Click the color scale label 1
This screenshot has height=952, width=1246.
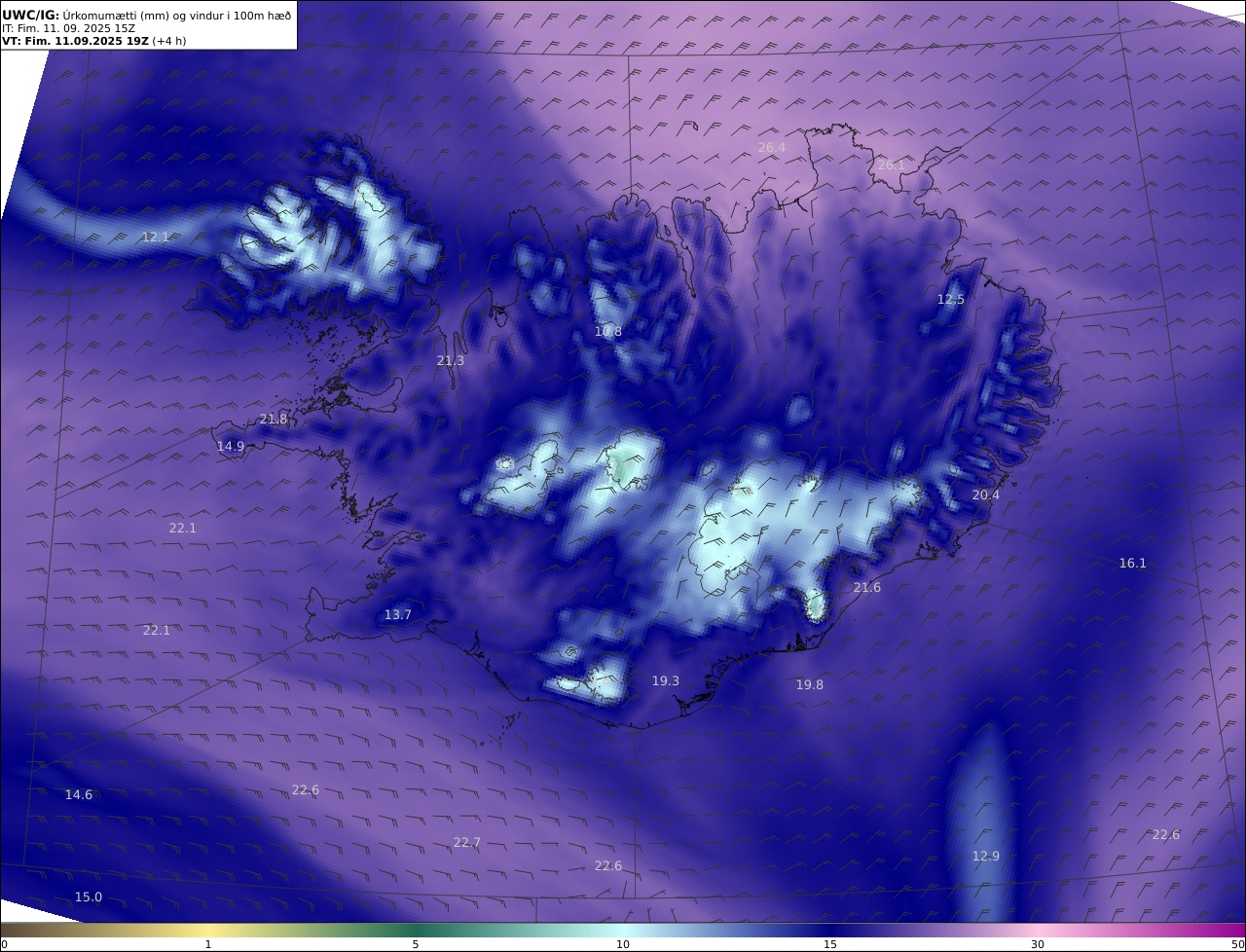tap(208, 945)
